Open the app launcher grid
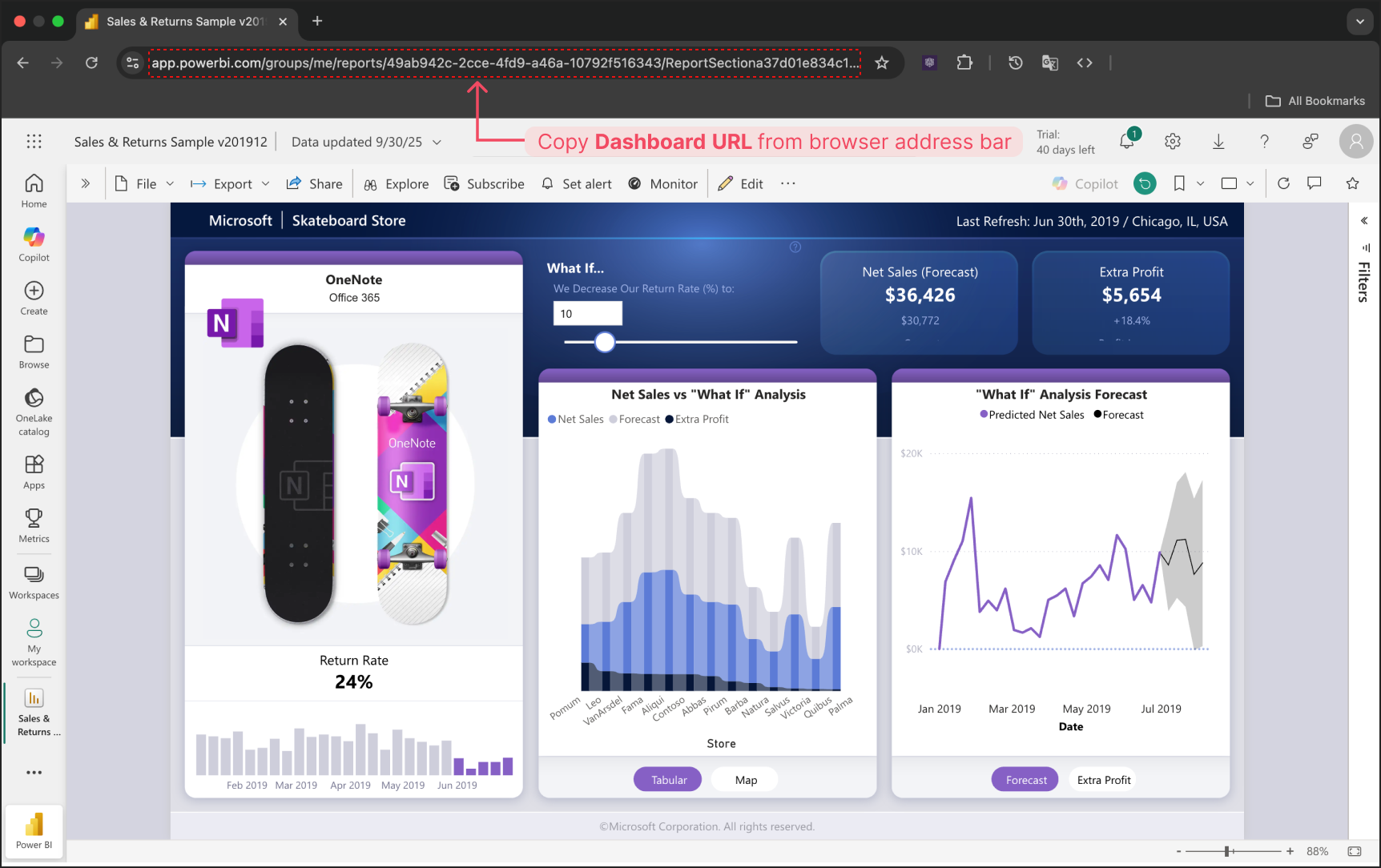Image resolution: width=1381 pixels, height=868 pixels. [34, 142]
